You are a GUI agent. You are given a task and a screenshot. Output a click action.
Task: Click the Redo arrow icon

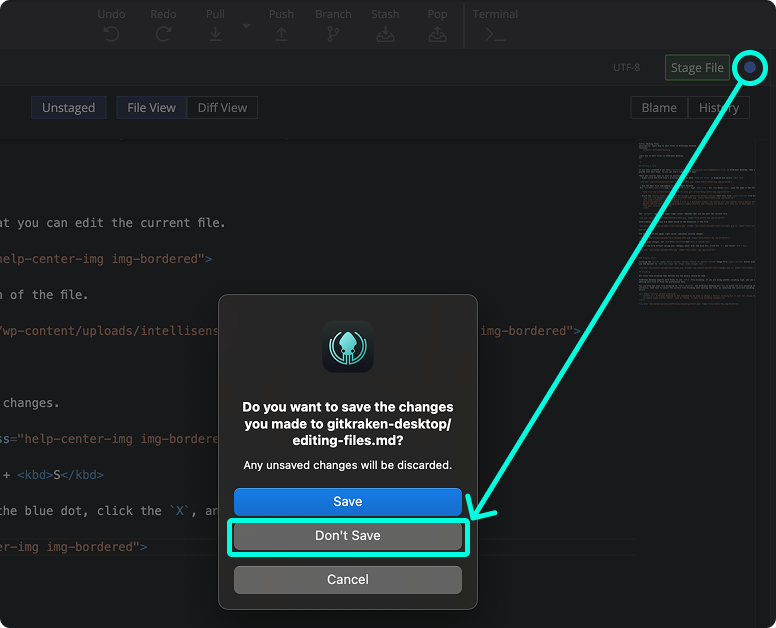point(163,33)
